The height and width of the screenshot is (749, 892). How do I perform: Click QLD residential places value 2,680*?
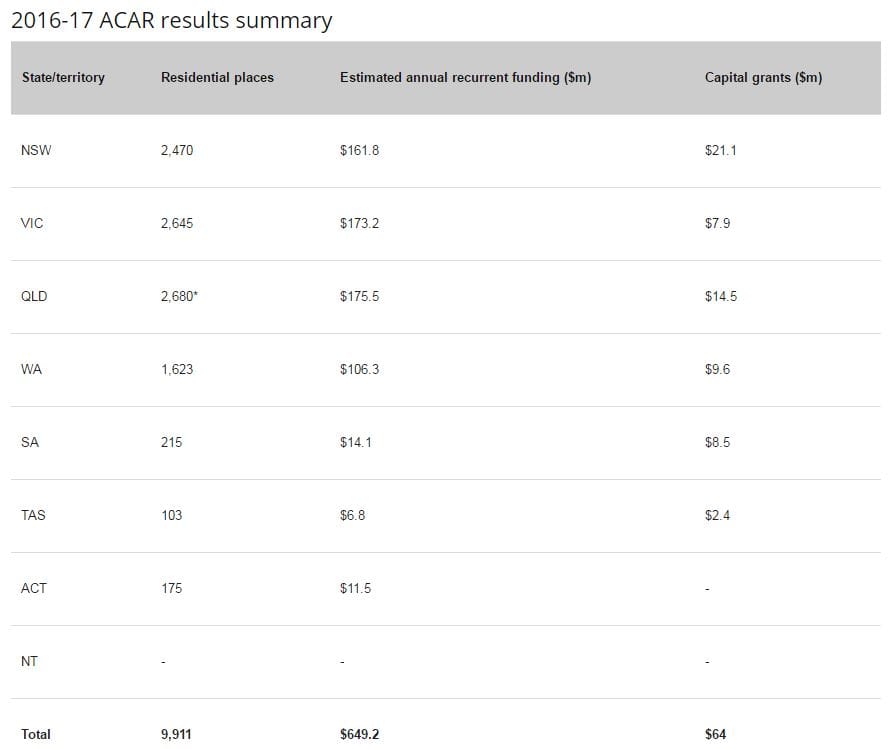[179, 297]
